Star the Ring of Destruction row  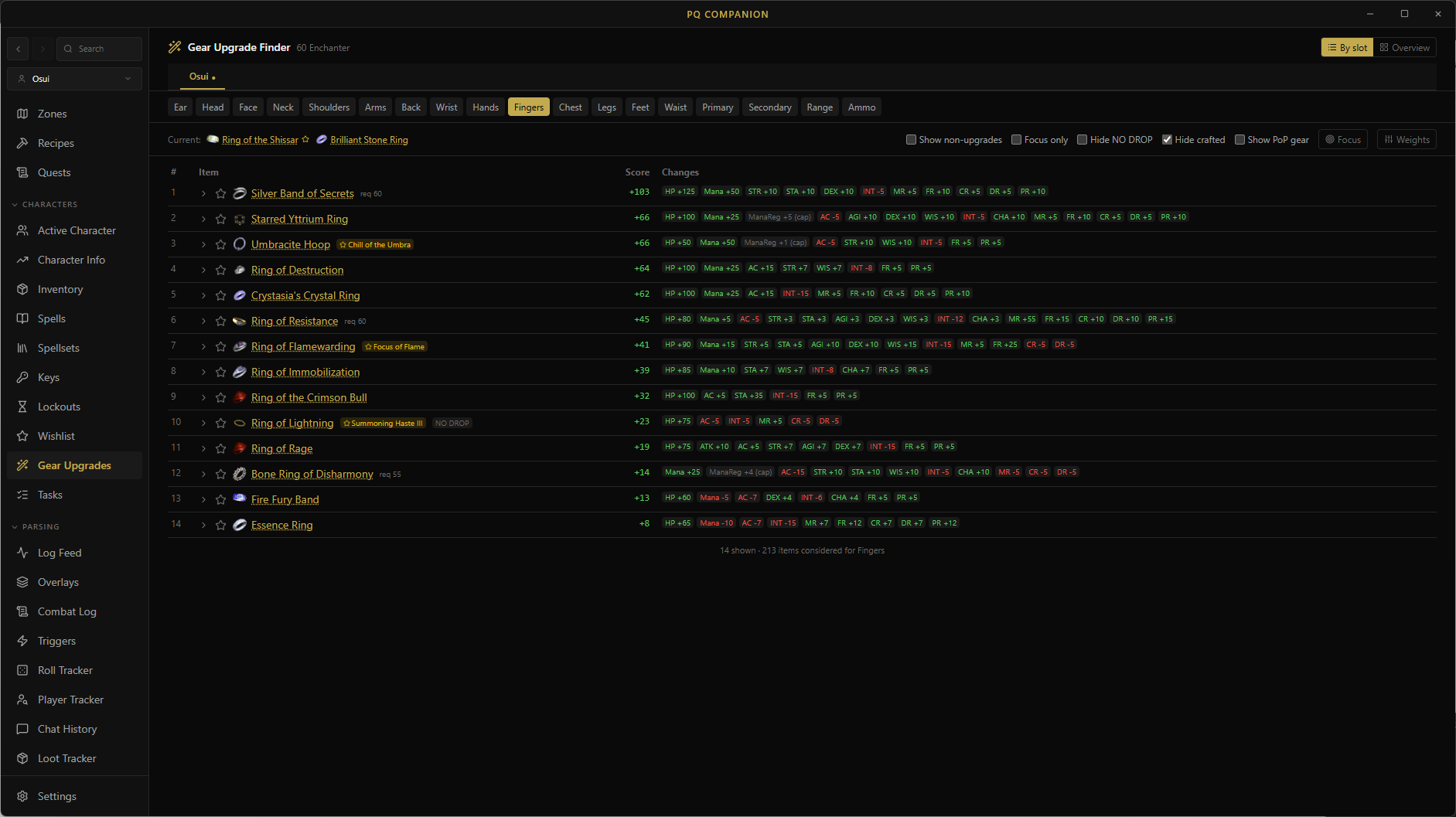tap(220, 270)
